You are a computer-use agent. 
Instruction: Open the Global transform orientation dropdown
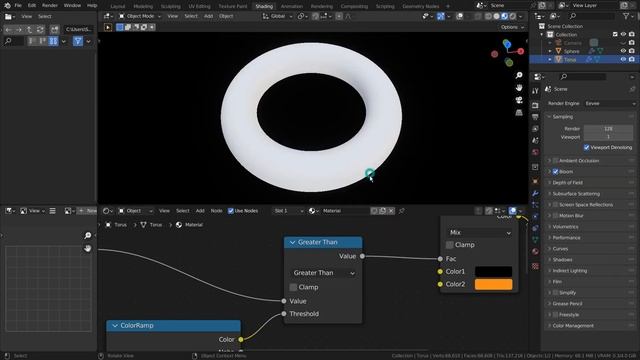278,16
